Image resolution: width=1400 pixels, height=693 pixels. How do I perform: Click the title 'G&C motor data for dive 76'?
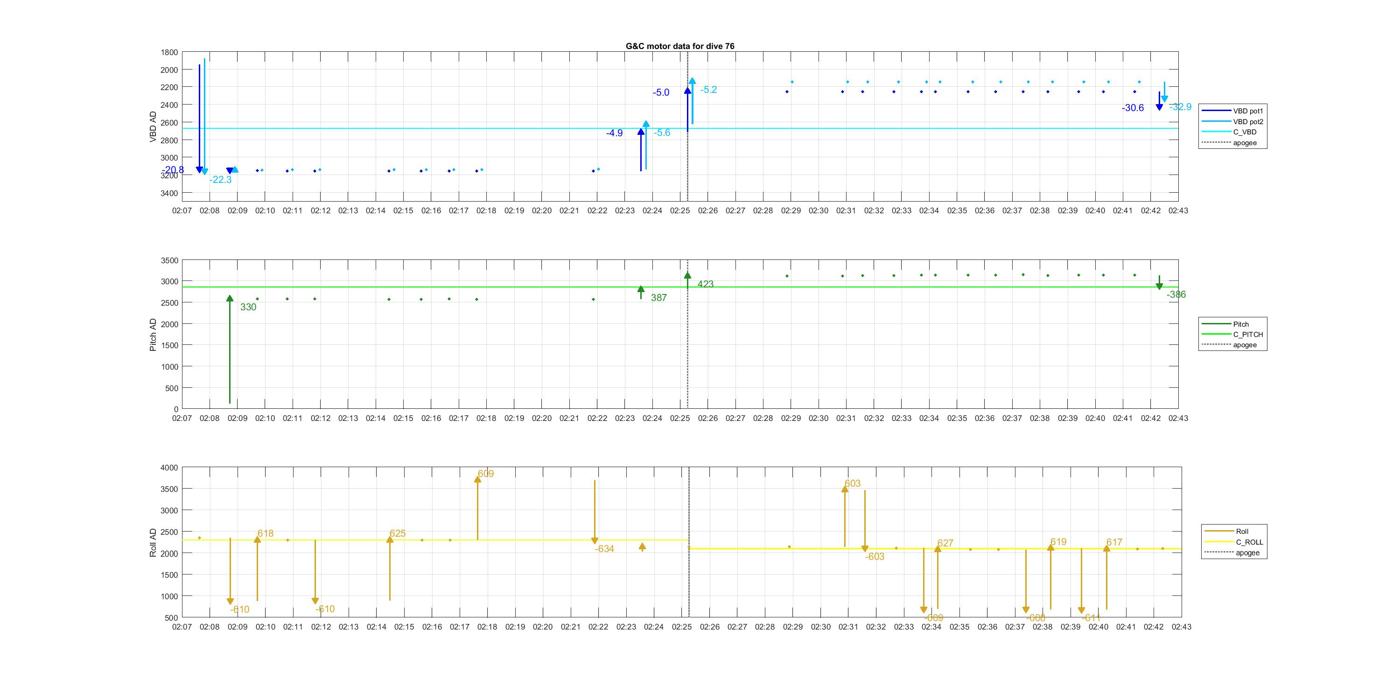680,47
